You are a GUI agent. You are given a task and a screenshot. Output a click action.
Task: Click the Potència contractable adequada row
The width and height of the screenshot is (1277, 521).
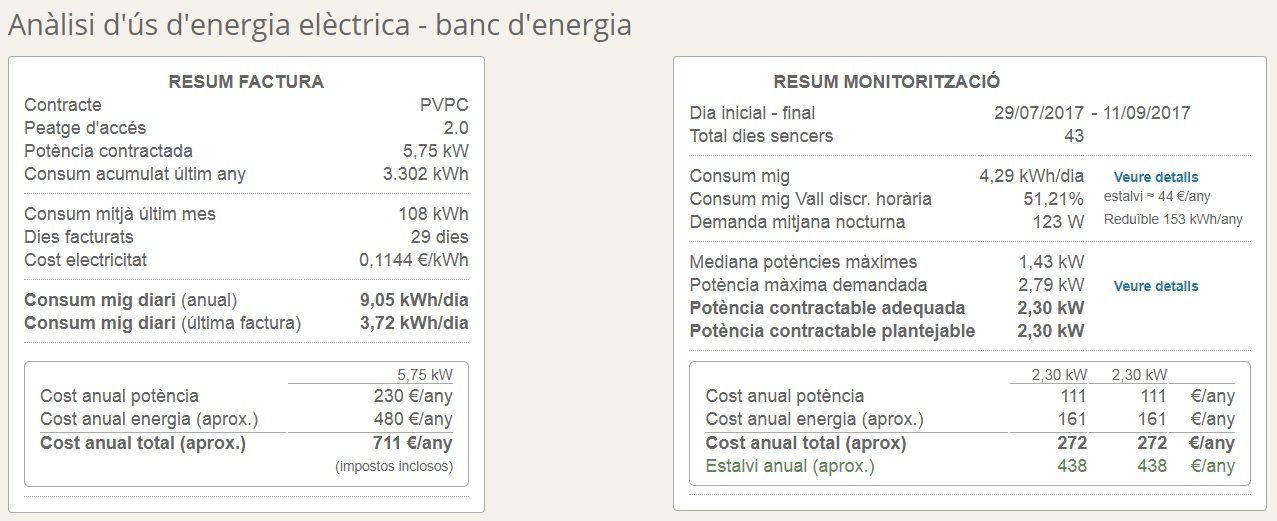(887, 308)
